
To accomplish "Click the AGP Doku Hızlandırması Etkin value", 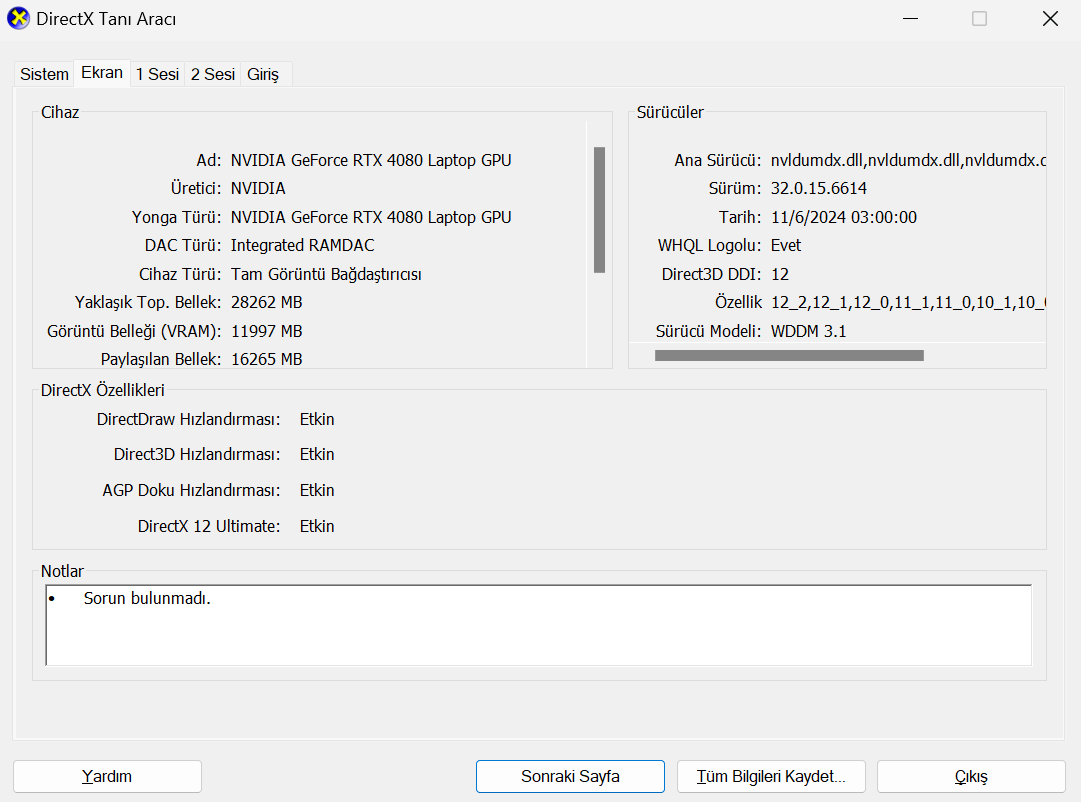I will click(317, 490).
